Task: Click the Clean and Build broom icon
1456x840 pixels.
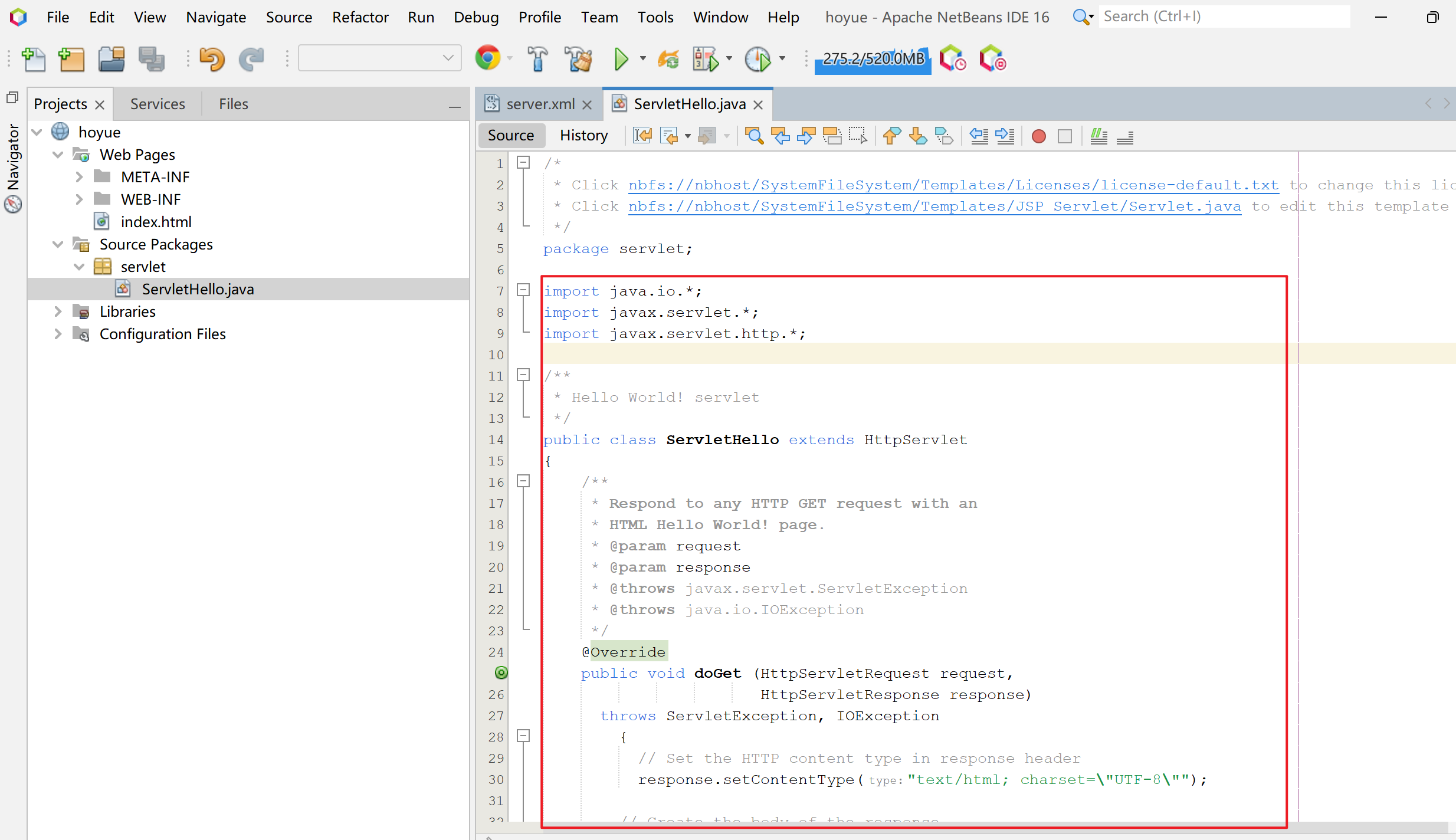Action: pos(578,59)
